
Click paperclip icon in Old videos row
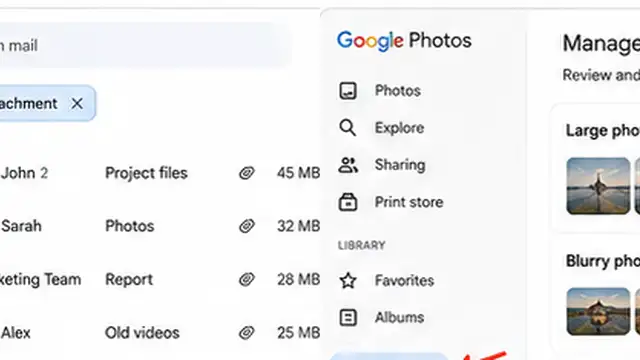click(x=247, y=333)
